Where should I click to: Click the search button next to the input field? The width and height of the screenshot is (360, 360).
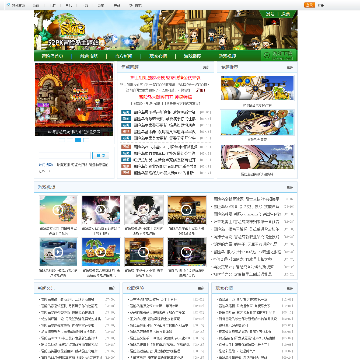[100, 155]
